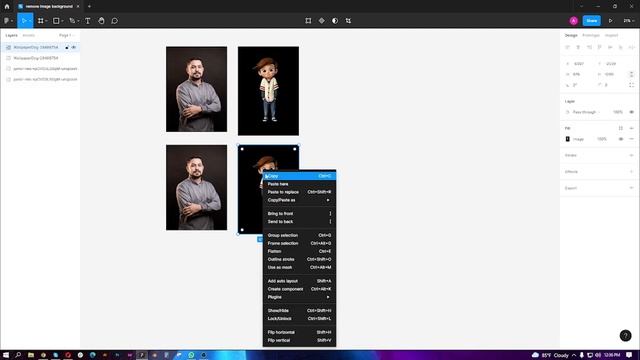Click the Crop image icon in the toolbar
The width and height of the screenshot is (640, 360).
pos(348,20)
